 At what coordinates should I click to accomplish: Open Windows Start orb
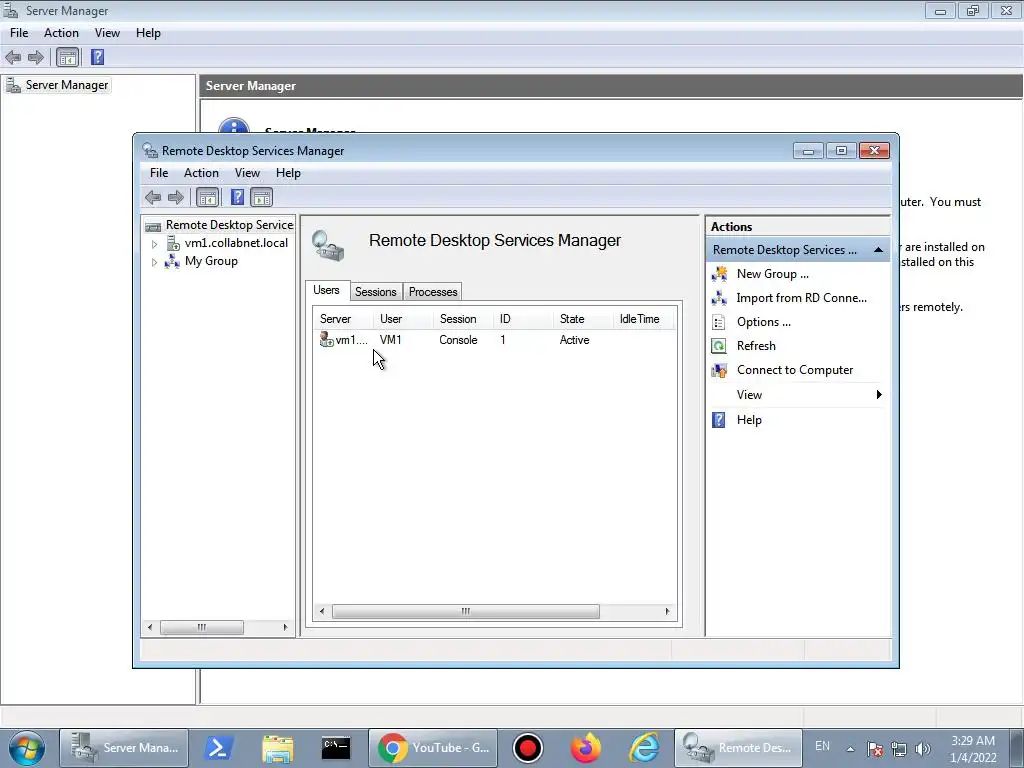pos(27,748)
